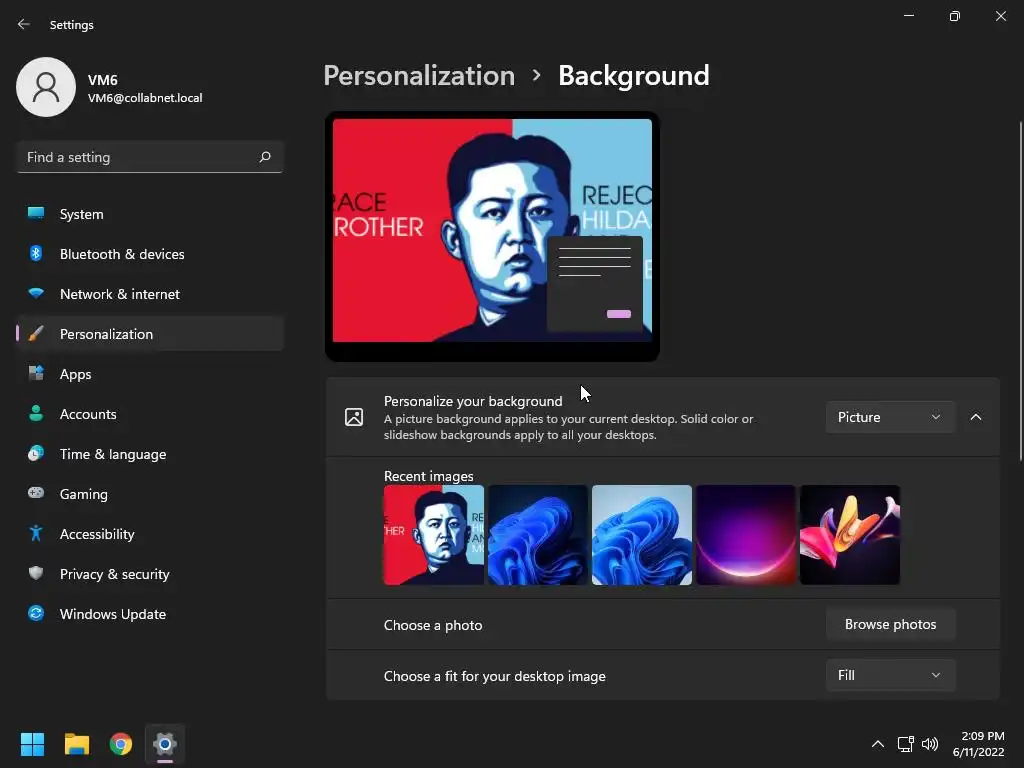Click the search magnifier in Find a setting

(x=264, y=157)
